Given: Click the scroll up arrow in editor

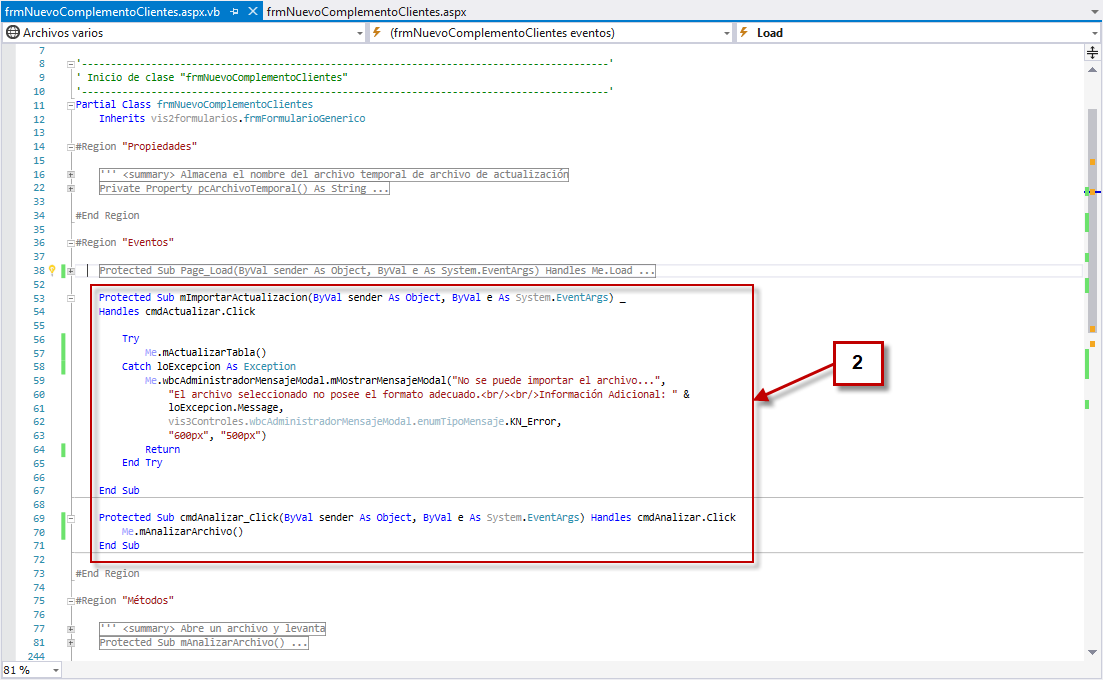Looking at the screenshot, I should [x=1092, y=71].
